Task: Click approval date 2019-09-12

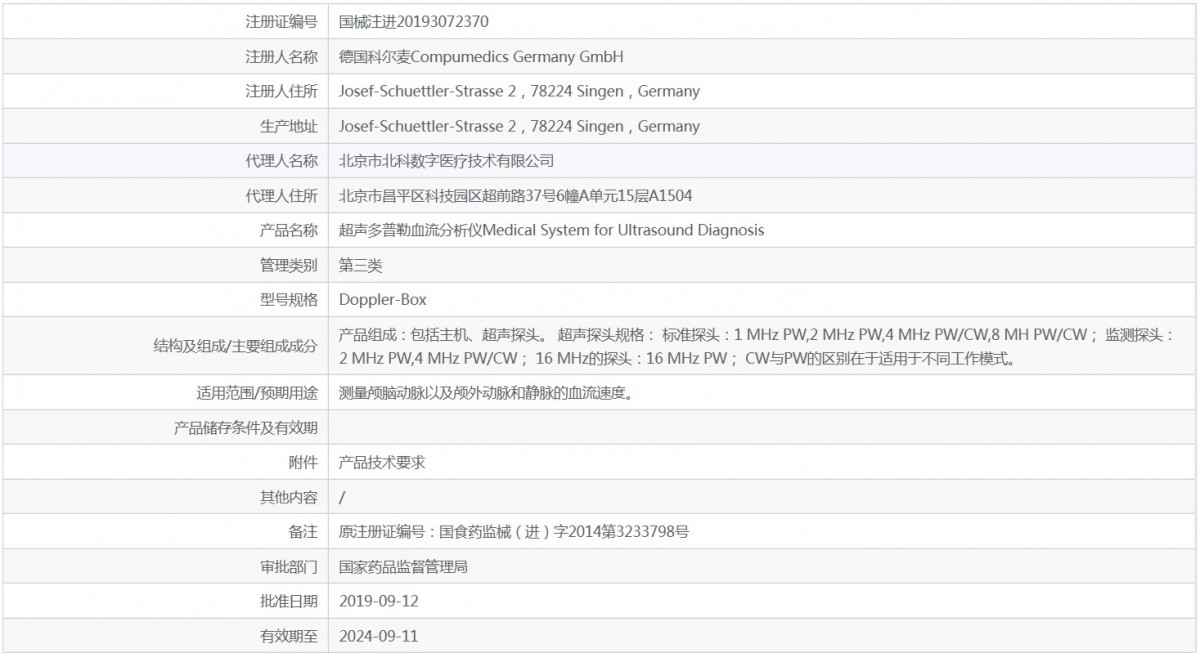Action: [x=379, y=601]
